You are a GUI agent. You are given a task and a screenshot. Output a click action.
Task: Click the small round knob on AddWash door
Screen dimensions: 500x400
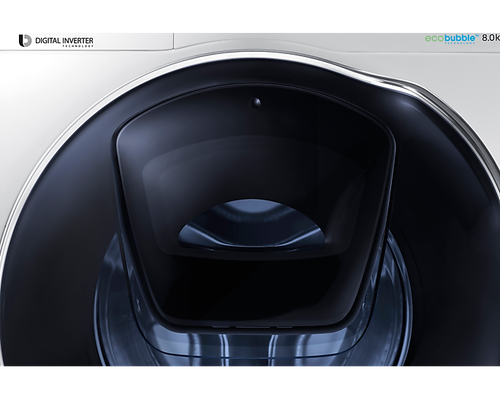pos(255,103)
